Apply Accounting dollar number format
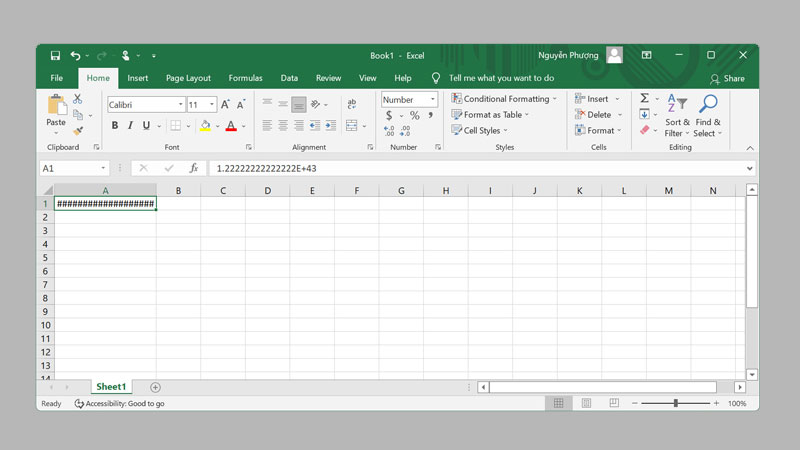 [389, 115]
